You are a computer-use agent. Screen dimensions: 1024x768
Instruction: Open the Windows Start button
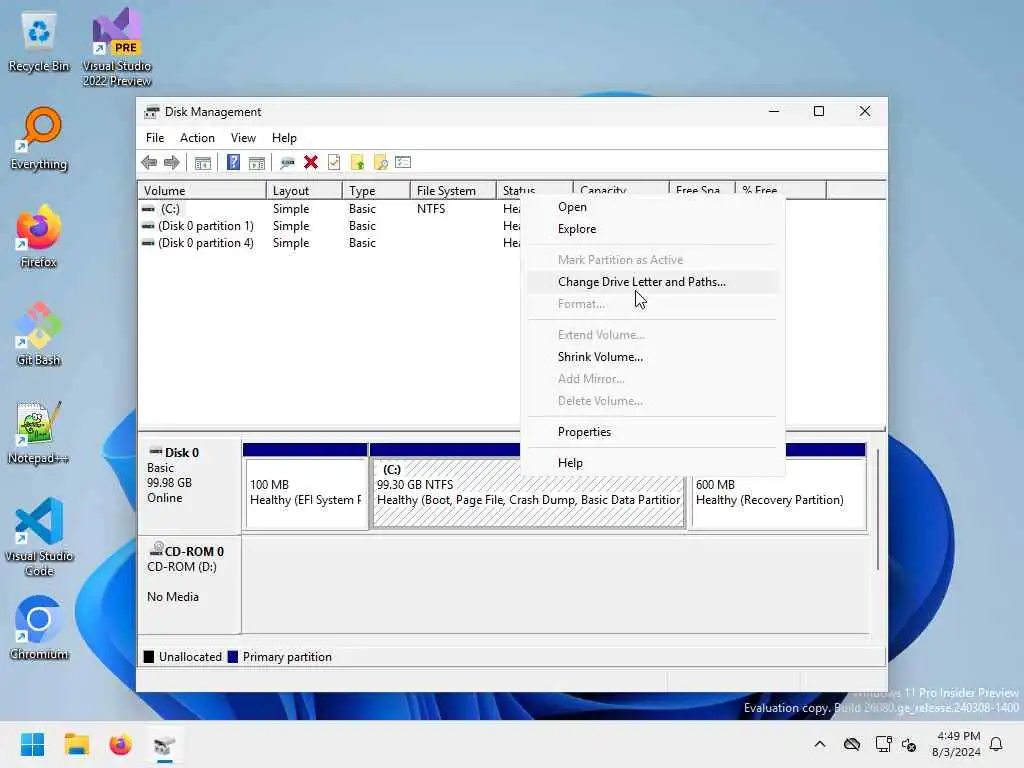click(32, 744)
